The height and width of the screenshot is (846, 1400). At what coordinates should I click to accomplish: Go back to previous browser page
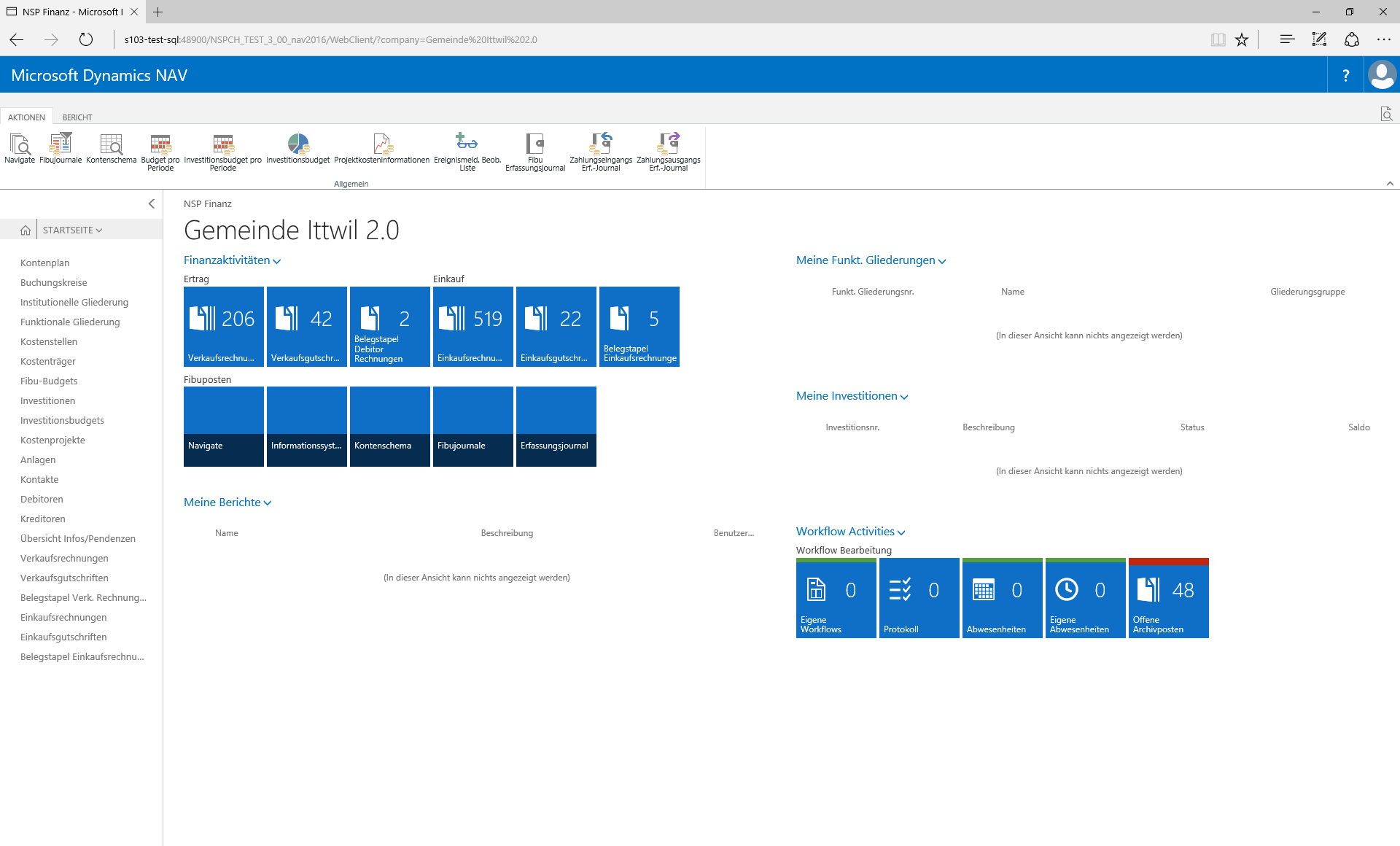(x=17, y=39)
